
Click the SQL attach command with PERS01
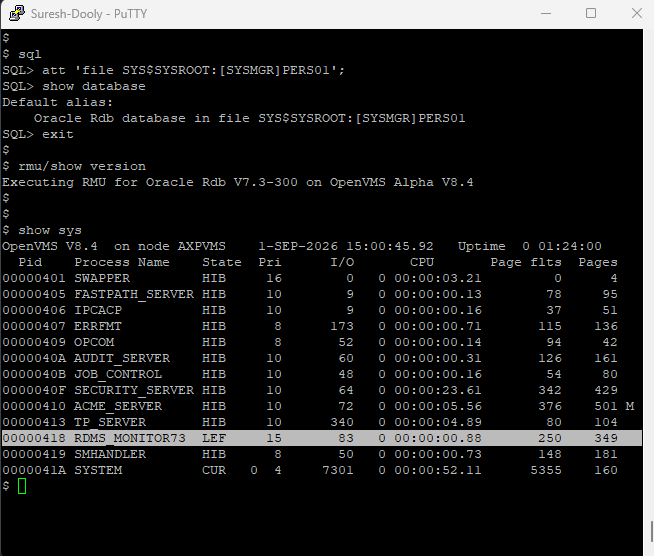(174, 70)
